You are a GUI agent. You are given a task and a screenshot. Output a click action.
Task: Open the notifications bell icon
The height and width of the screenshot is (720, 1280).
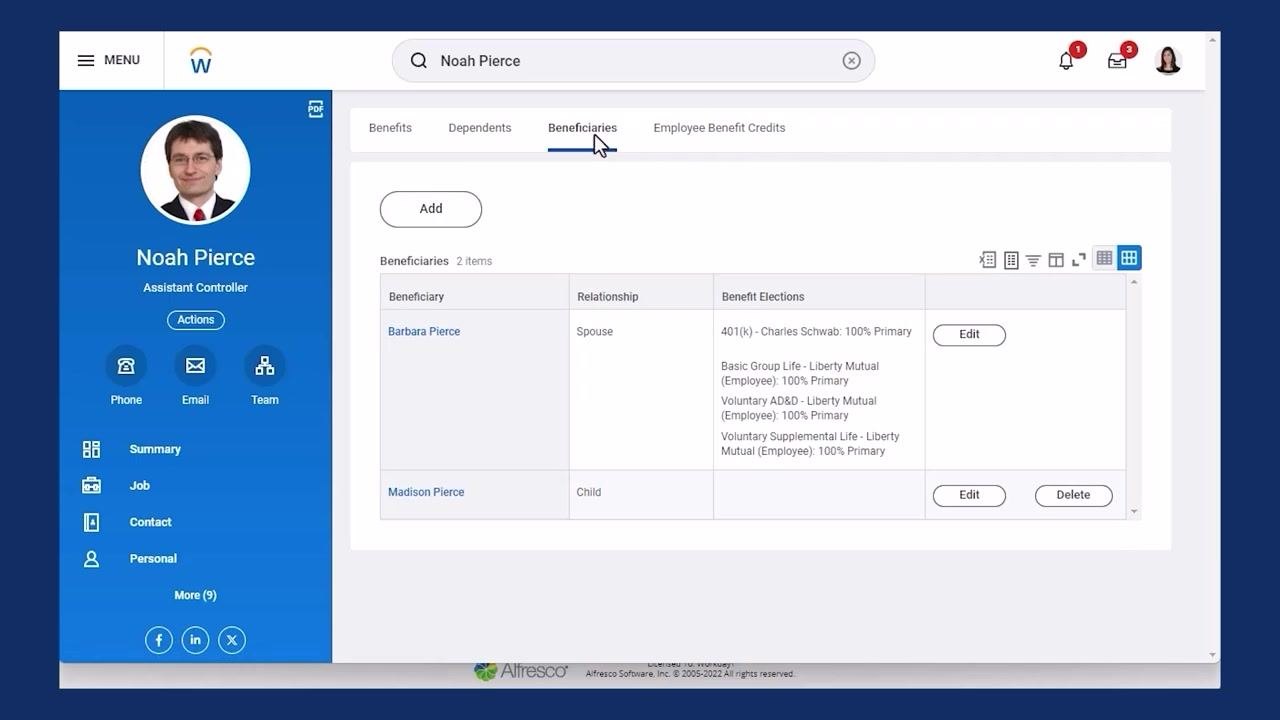pyautogui.click(x=1066, y=61)
